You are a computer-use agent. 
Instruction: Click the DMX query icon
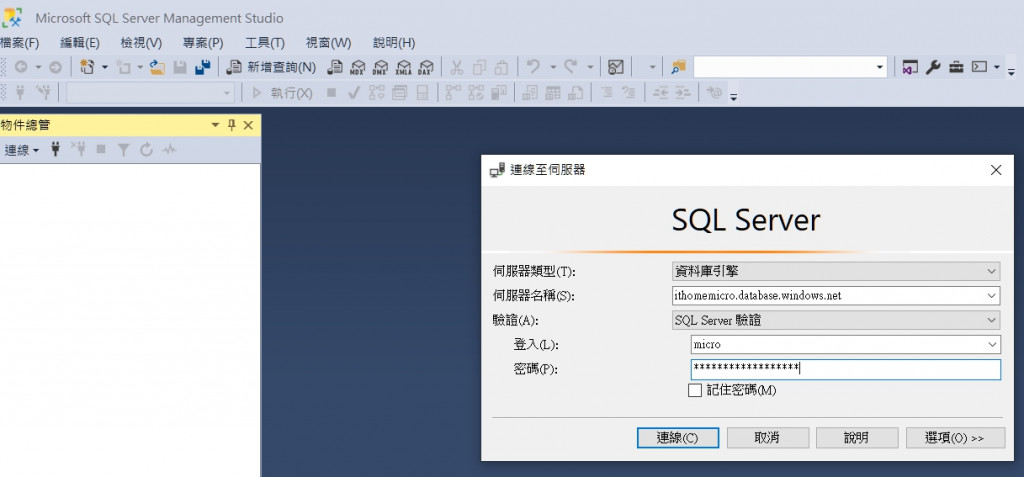point(380,67)
